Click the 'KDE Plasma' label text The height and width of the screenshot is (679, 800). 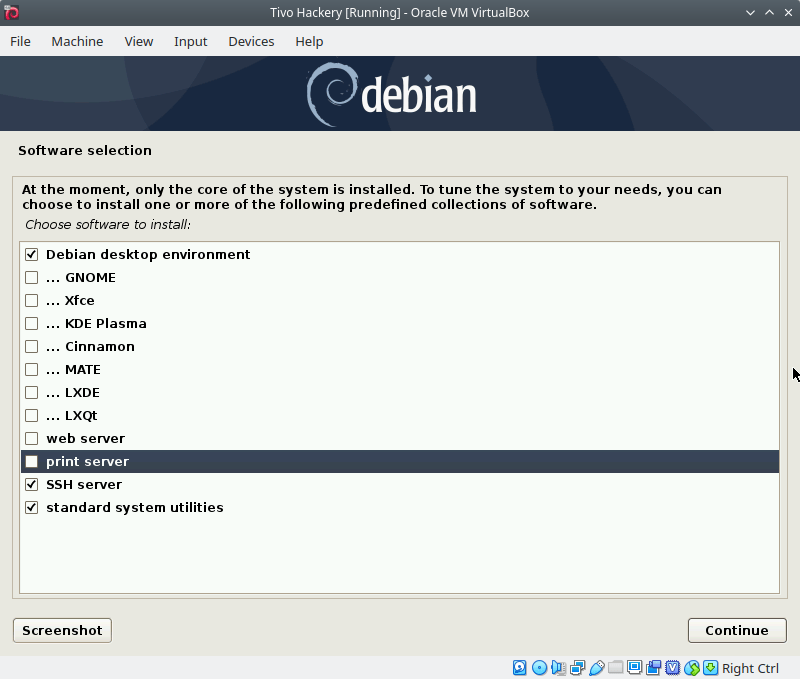pos(106,323)
